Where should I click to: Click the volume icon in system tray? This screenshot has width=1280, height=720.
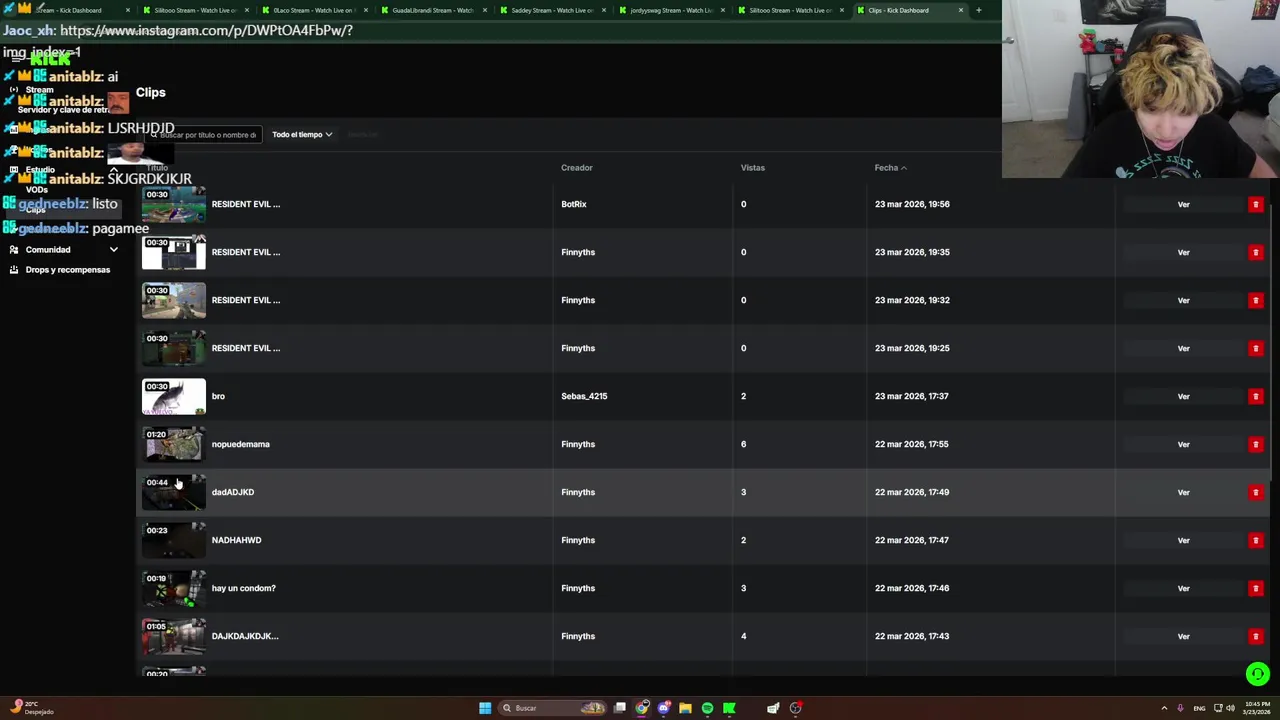tap(1230, 708)
